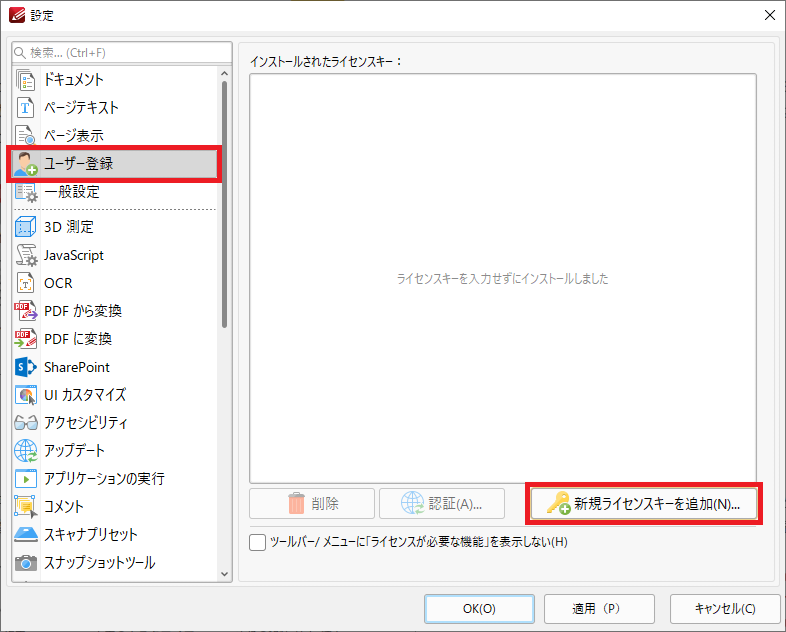Click the OCR icon

(26, 283)
